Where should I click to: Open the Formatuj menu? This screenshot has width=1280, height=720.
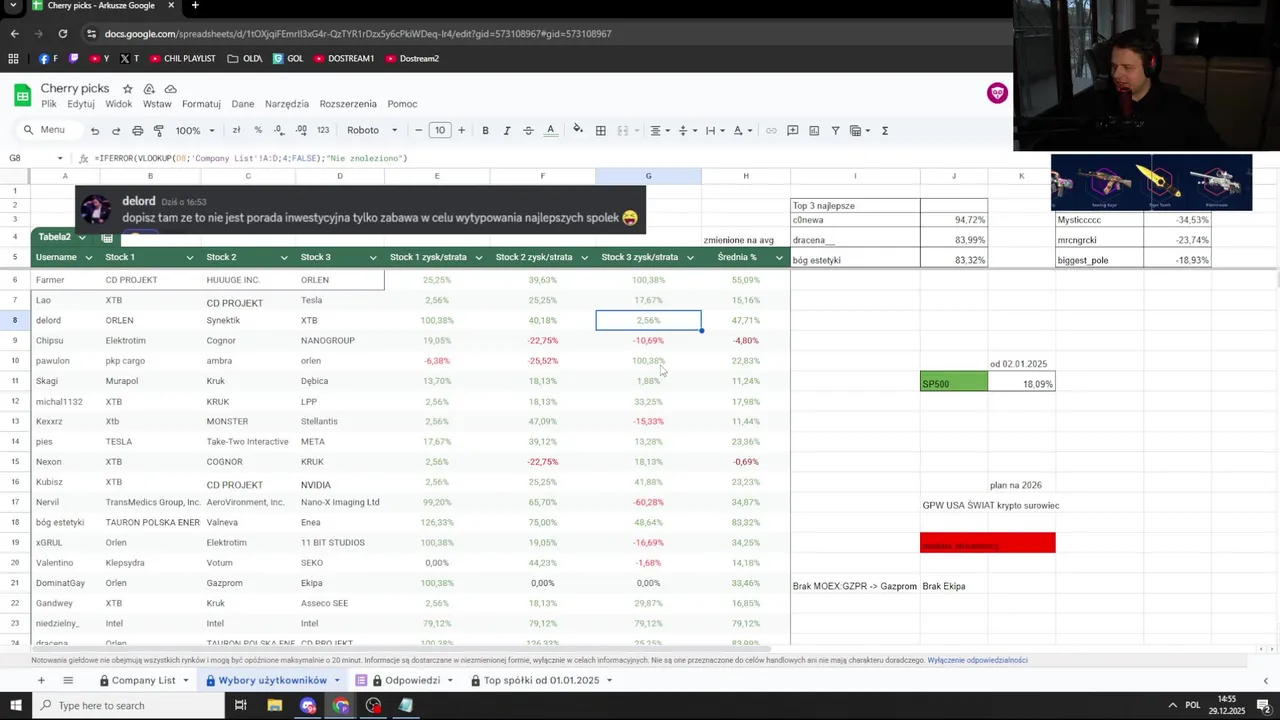[x=201, y=104]
